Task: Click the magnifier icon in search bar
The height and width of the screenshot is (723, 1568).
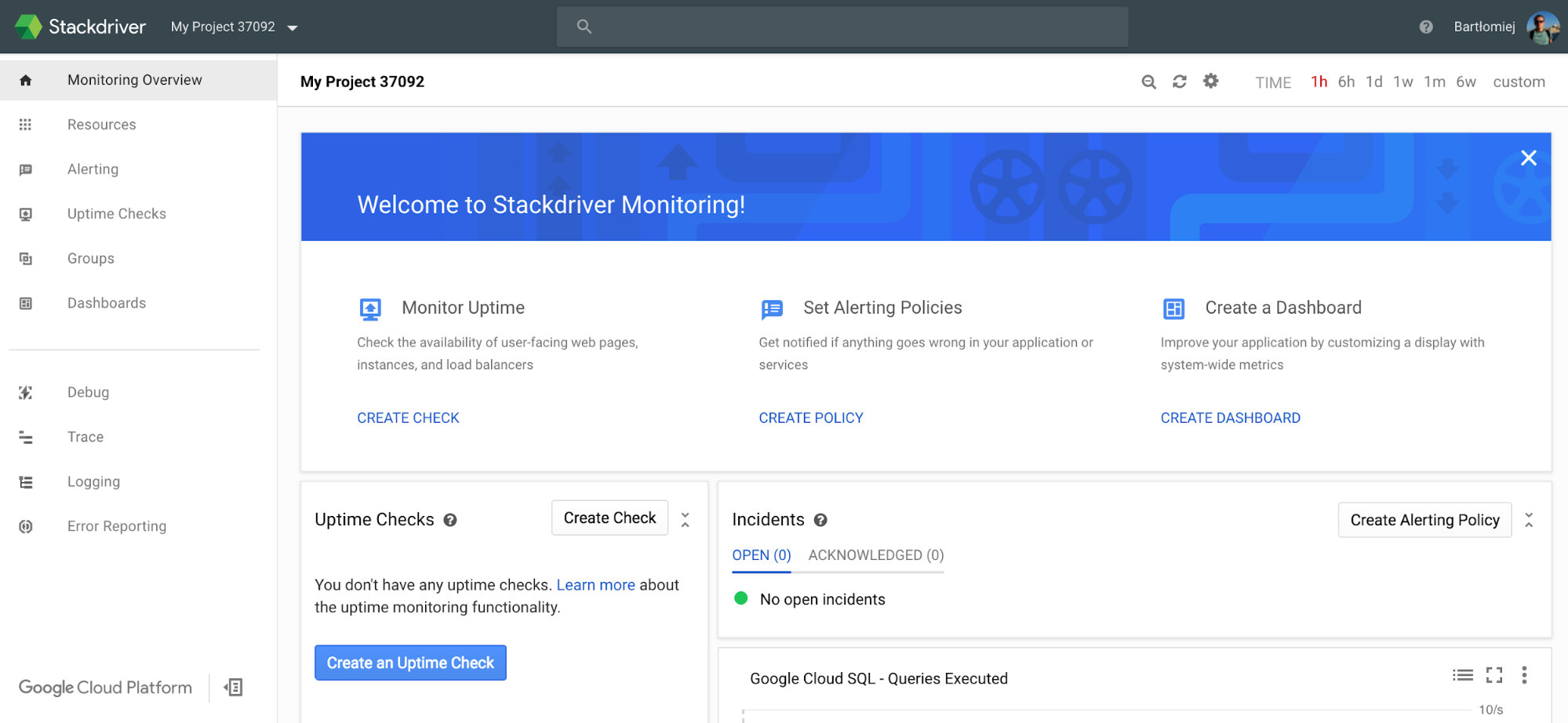Action: [584, 27]
